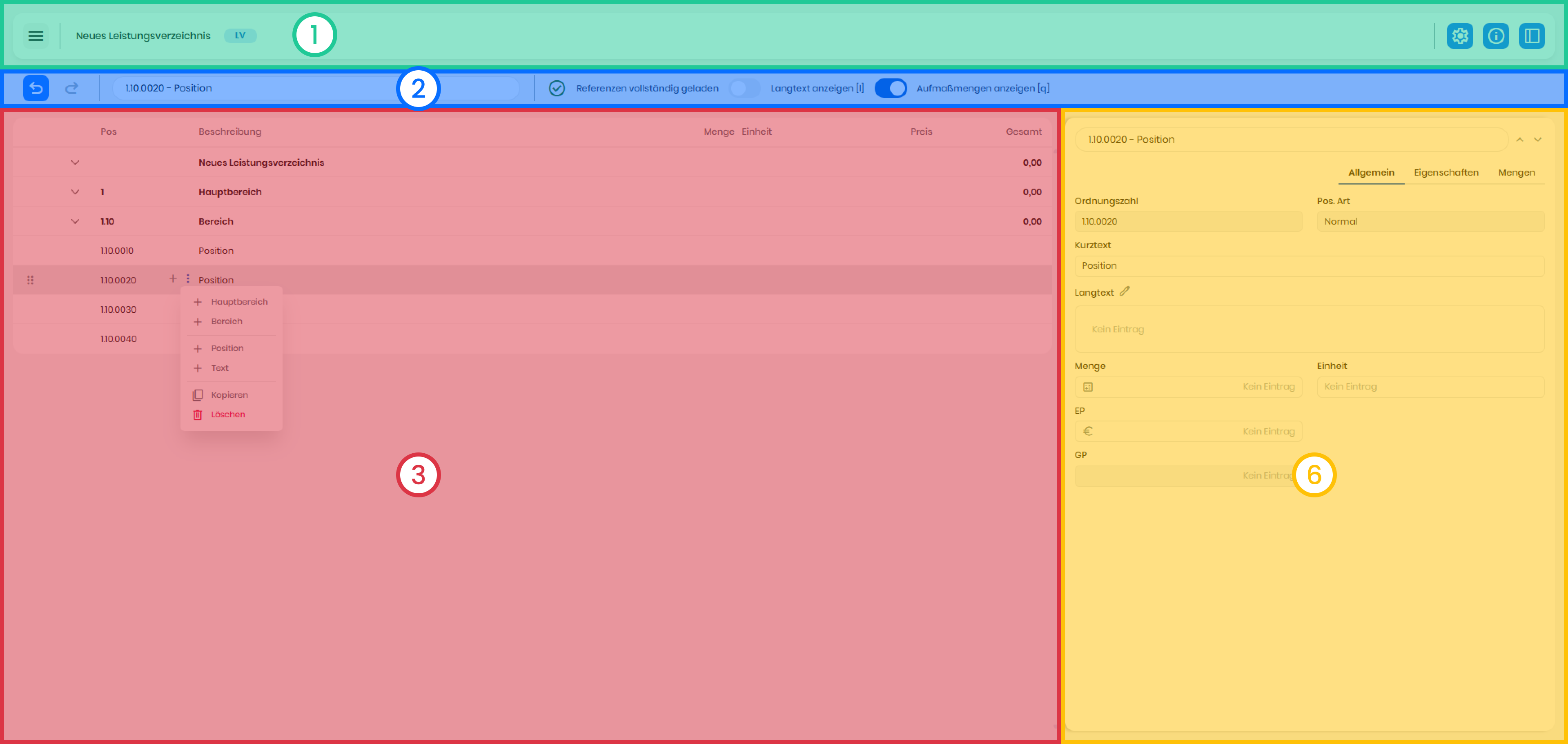Screen dimensions: 1568x744
Task: Click the info circle icon
Action: [x=1496, y=36]
